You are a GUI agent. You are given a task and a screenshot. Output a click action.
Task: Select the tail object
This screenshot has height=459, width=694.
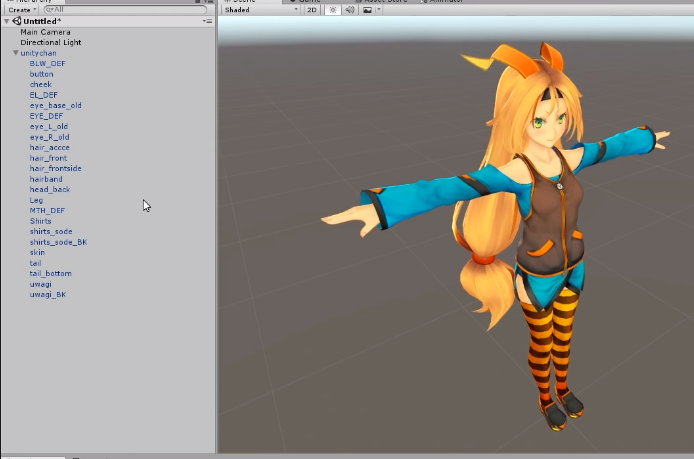coord(35,263)
